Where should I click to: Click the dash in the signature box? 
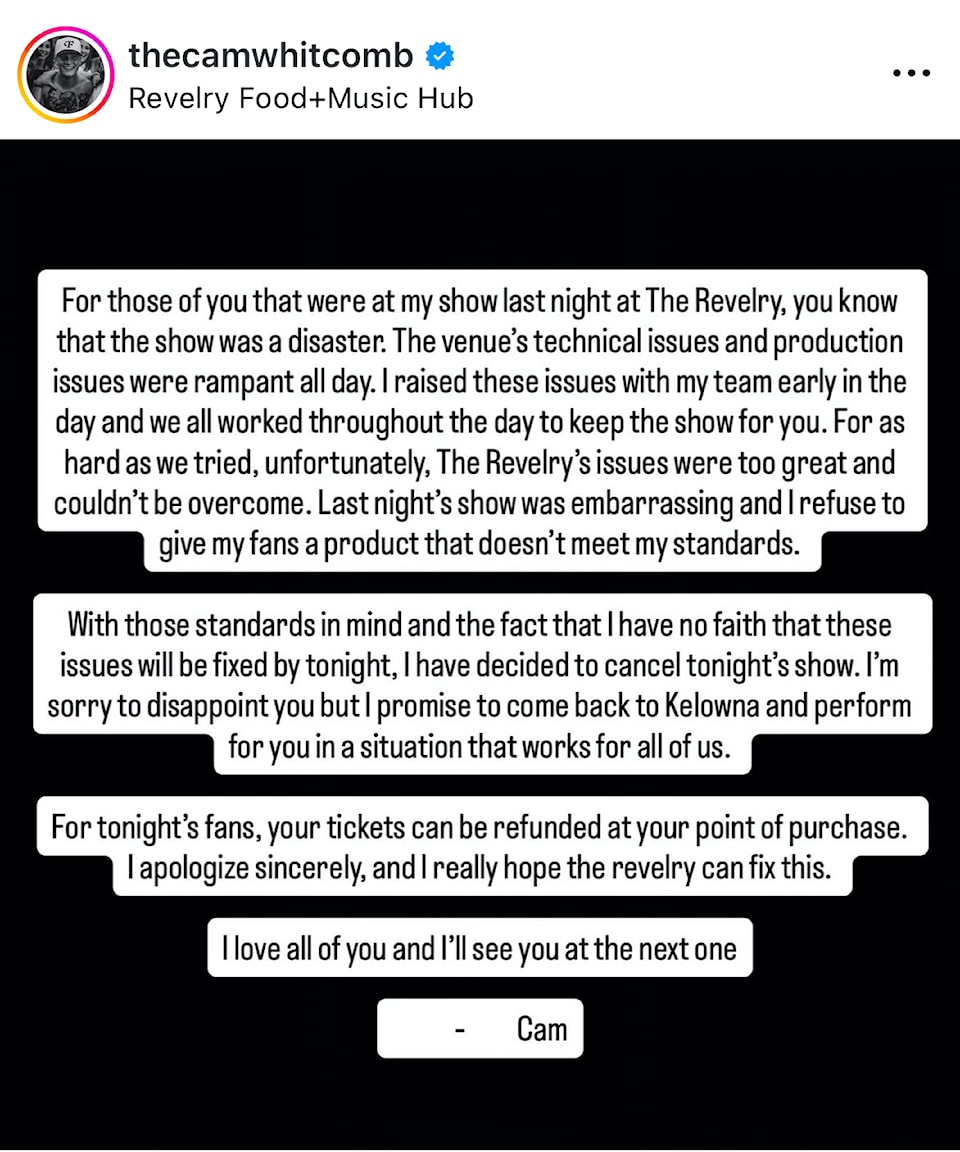(x=460, y=1032)
